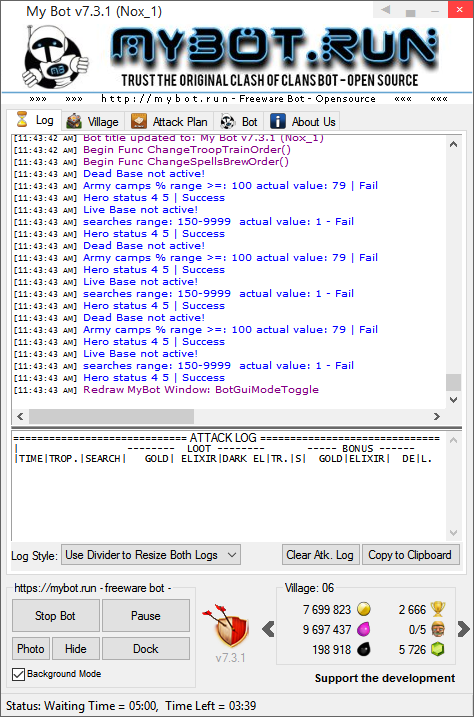Click the Redraw MyBot Window log line
474x717 pixels.
coord(201,390)
